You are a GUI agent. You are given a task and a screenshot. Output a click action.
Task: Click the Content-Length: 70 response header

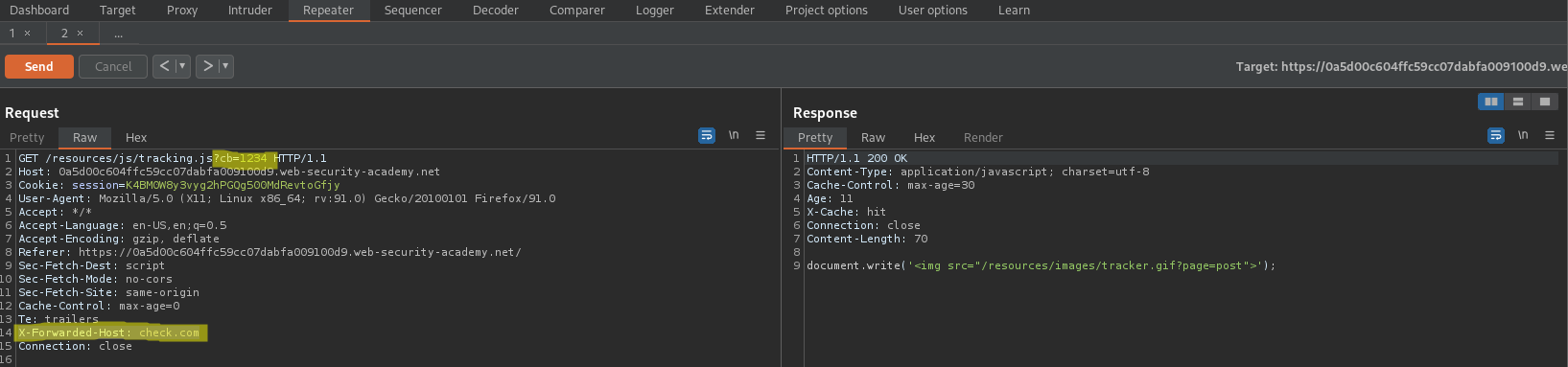[867, 239]
